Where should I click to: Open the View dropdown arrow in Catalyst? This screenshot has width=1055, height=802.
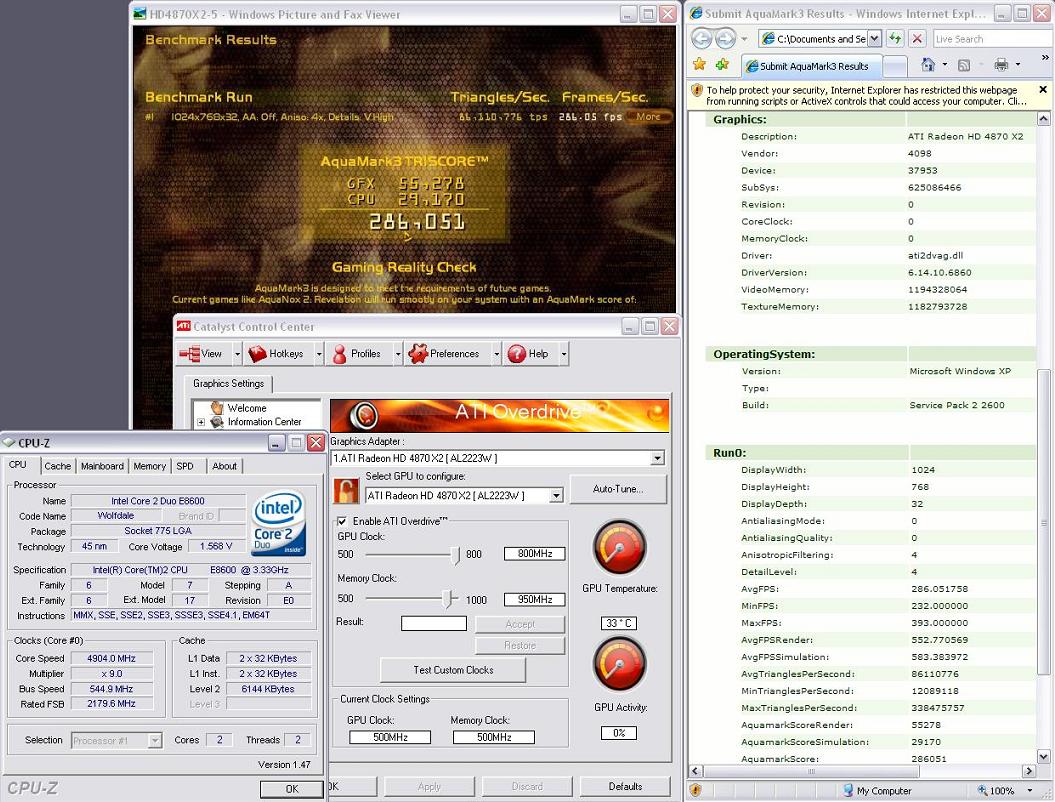pyautogui.click(x=238, y=354)
